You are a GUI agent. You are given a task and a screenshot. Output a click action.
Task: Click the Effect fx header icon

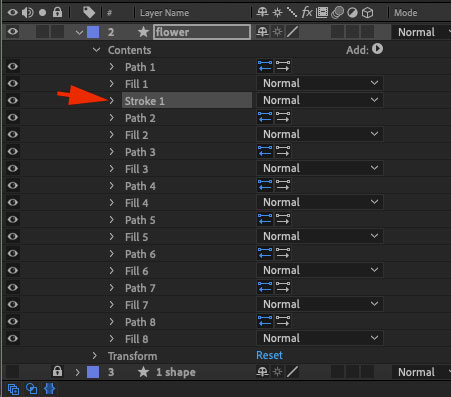tap(307, 13)
